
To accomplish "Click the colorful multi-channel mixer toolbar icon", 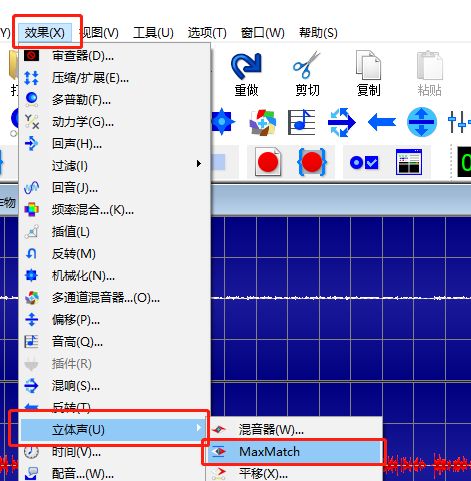I will [x=263, y=123].
